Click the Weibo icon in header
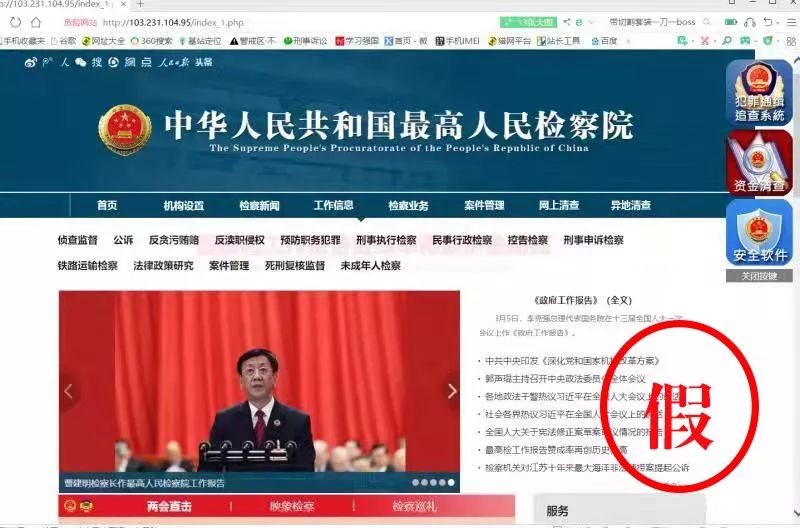Screen dimensions: 800x528 pyautogui.click(x=30, y=62)
